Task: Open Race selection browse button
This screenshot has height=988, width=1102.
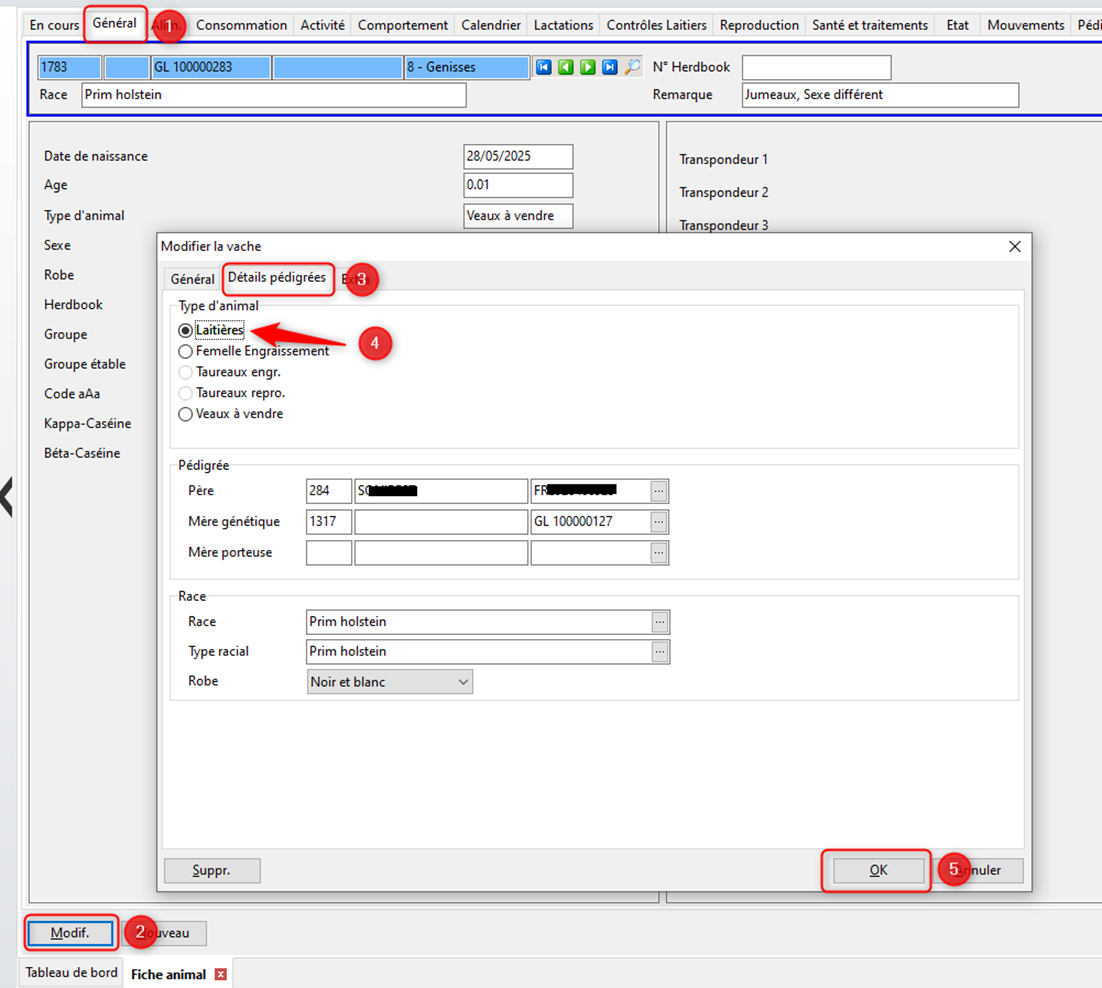Action: [x=659, y=622]
